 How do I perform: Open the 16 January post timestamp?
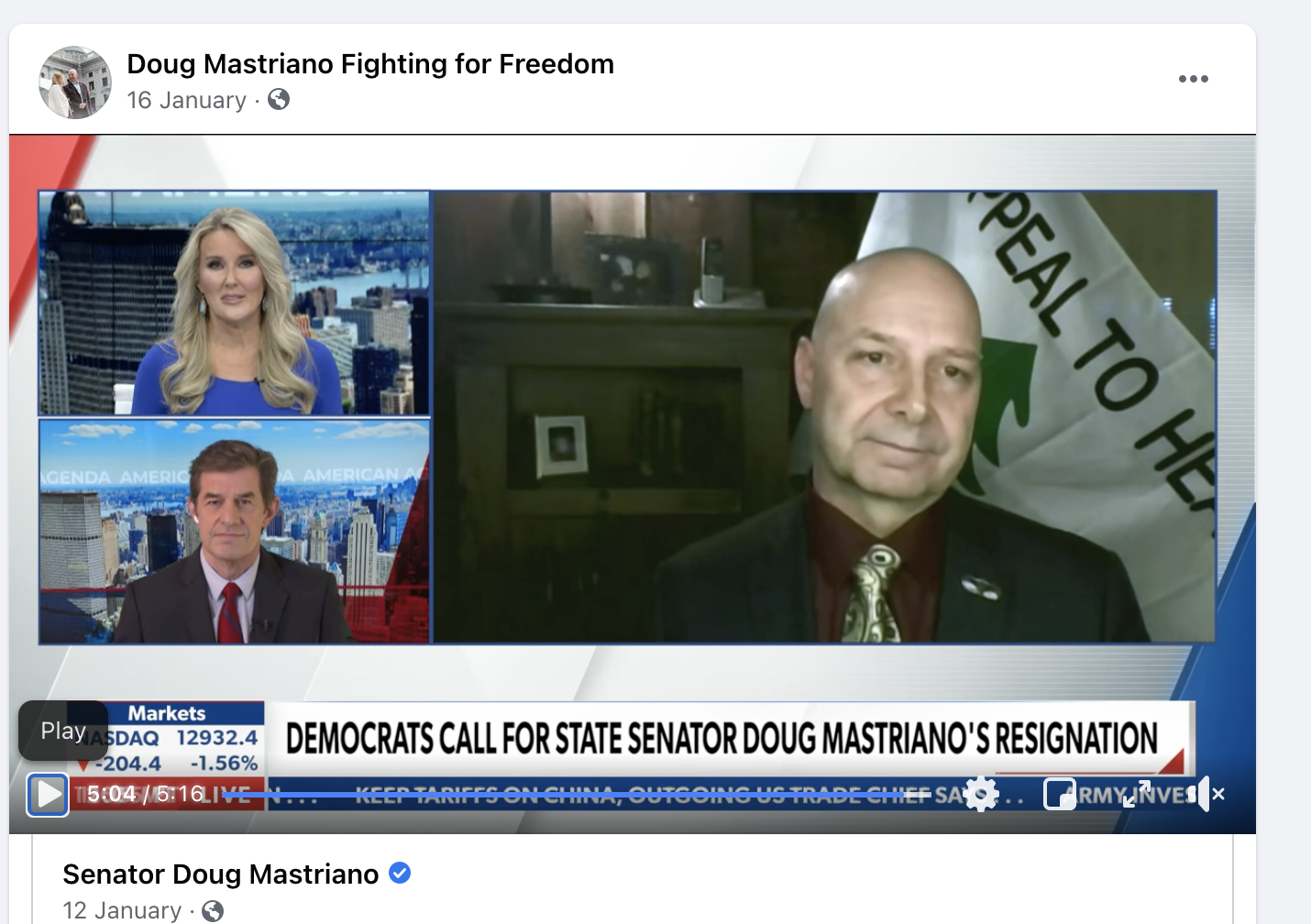pos(187,100)
